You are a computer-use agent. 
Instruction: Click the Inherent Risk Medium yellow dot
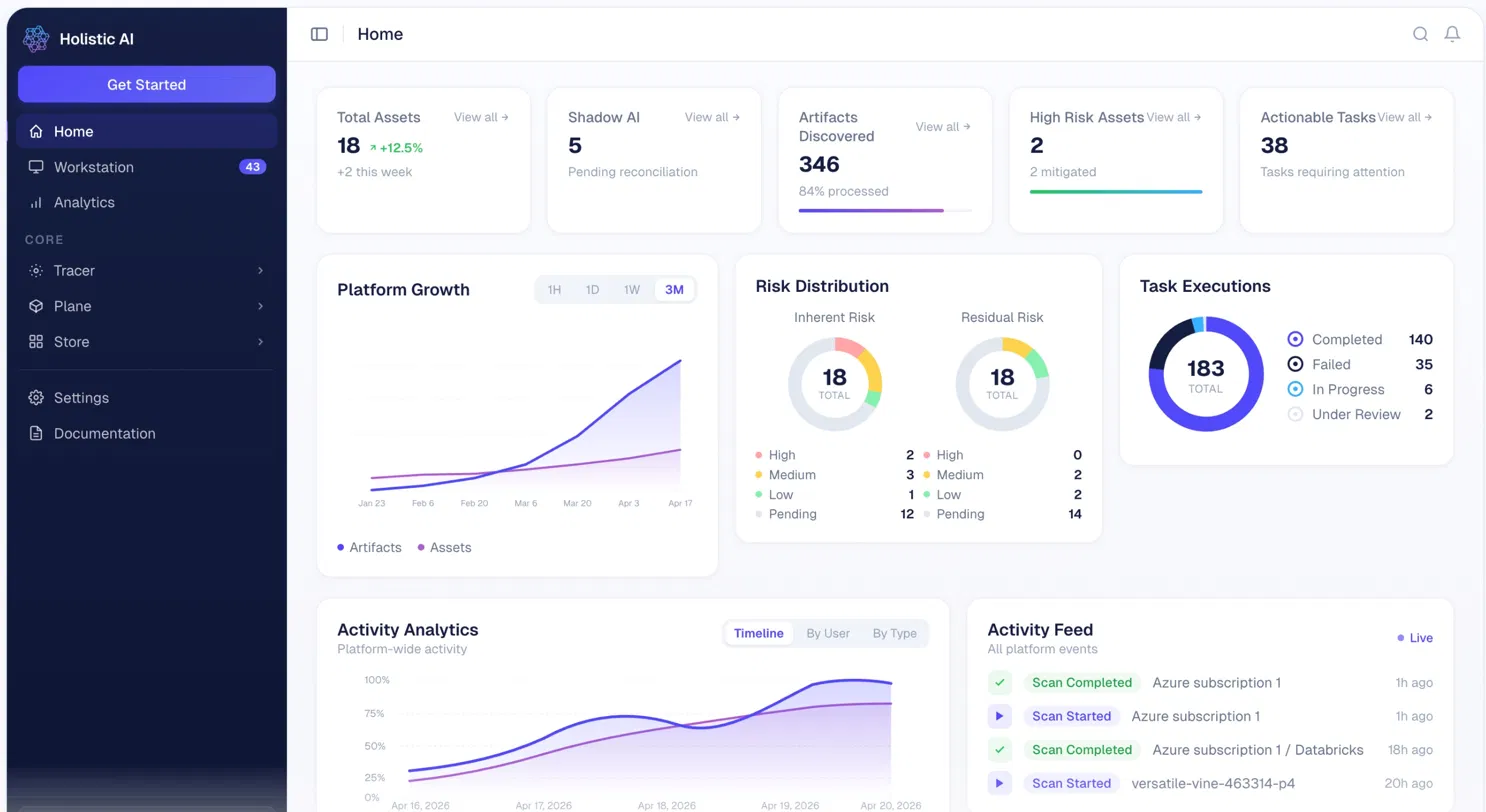pos(759,475)
